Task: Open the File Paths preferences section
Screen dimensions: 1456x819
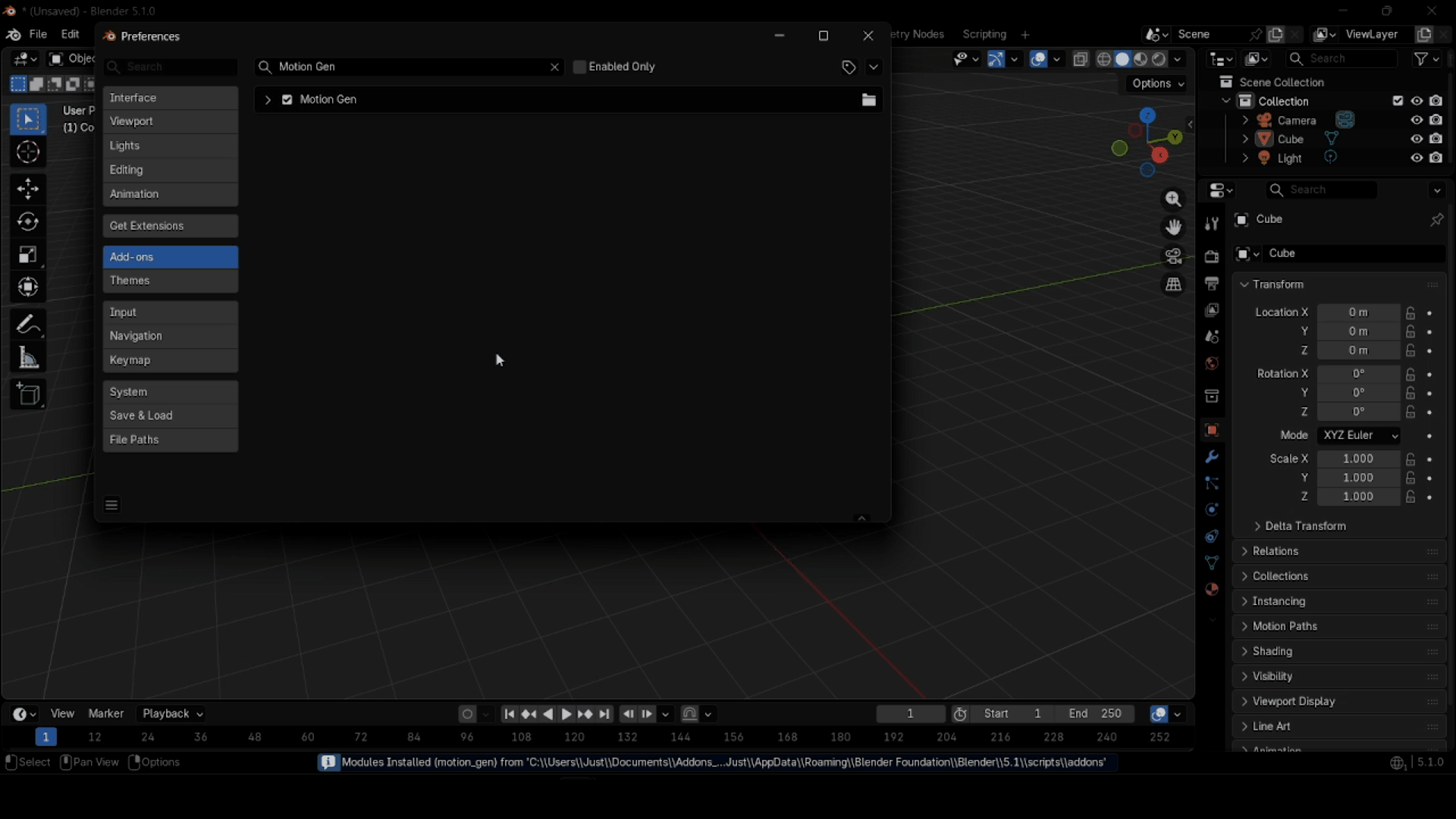Action: tap(171, 440)
